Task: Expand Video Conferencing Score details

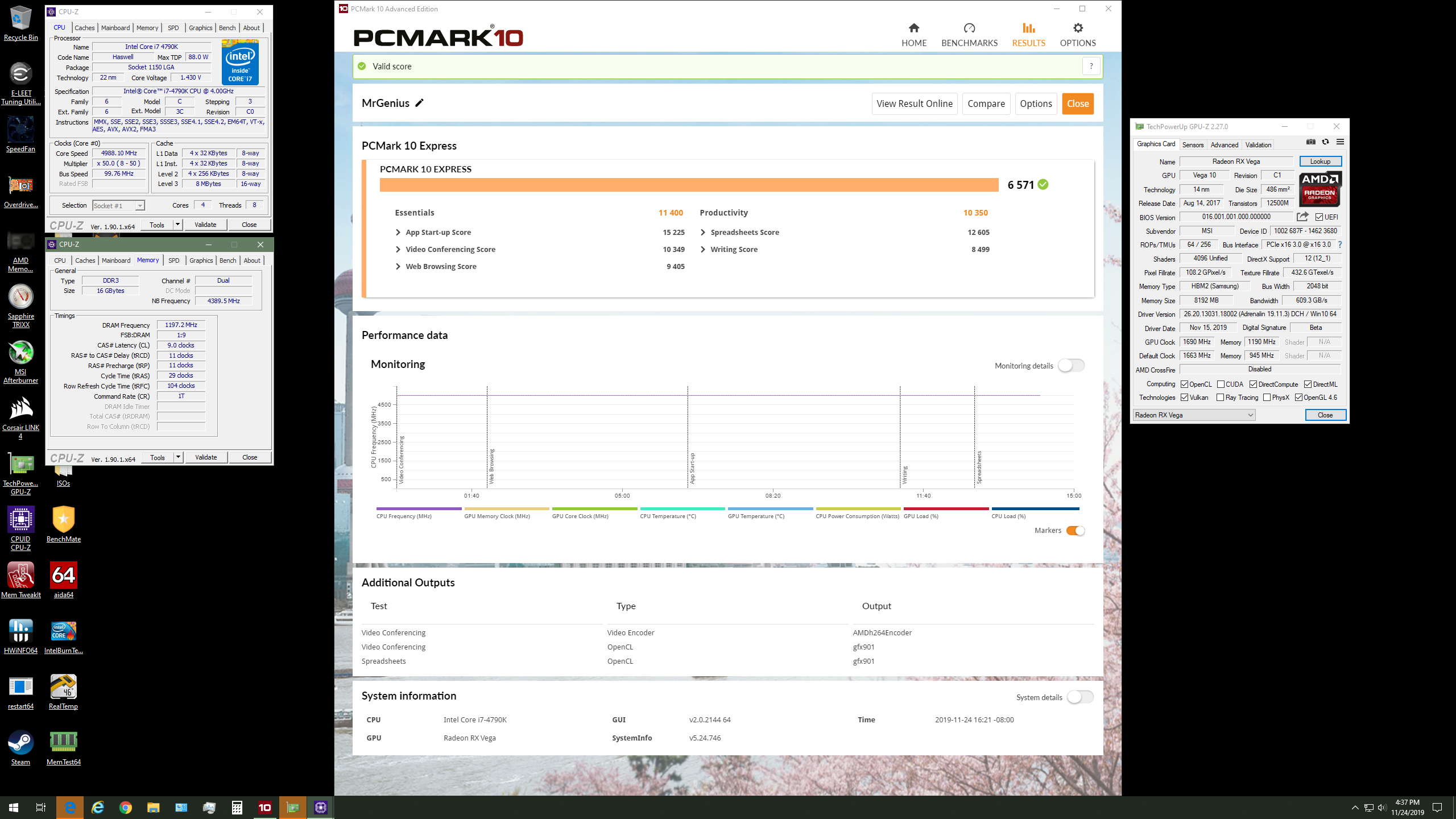Action: [x=398, y=249]
